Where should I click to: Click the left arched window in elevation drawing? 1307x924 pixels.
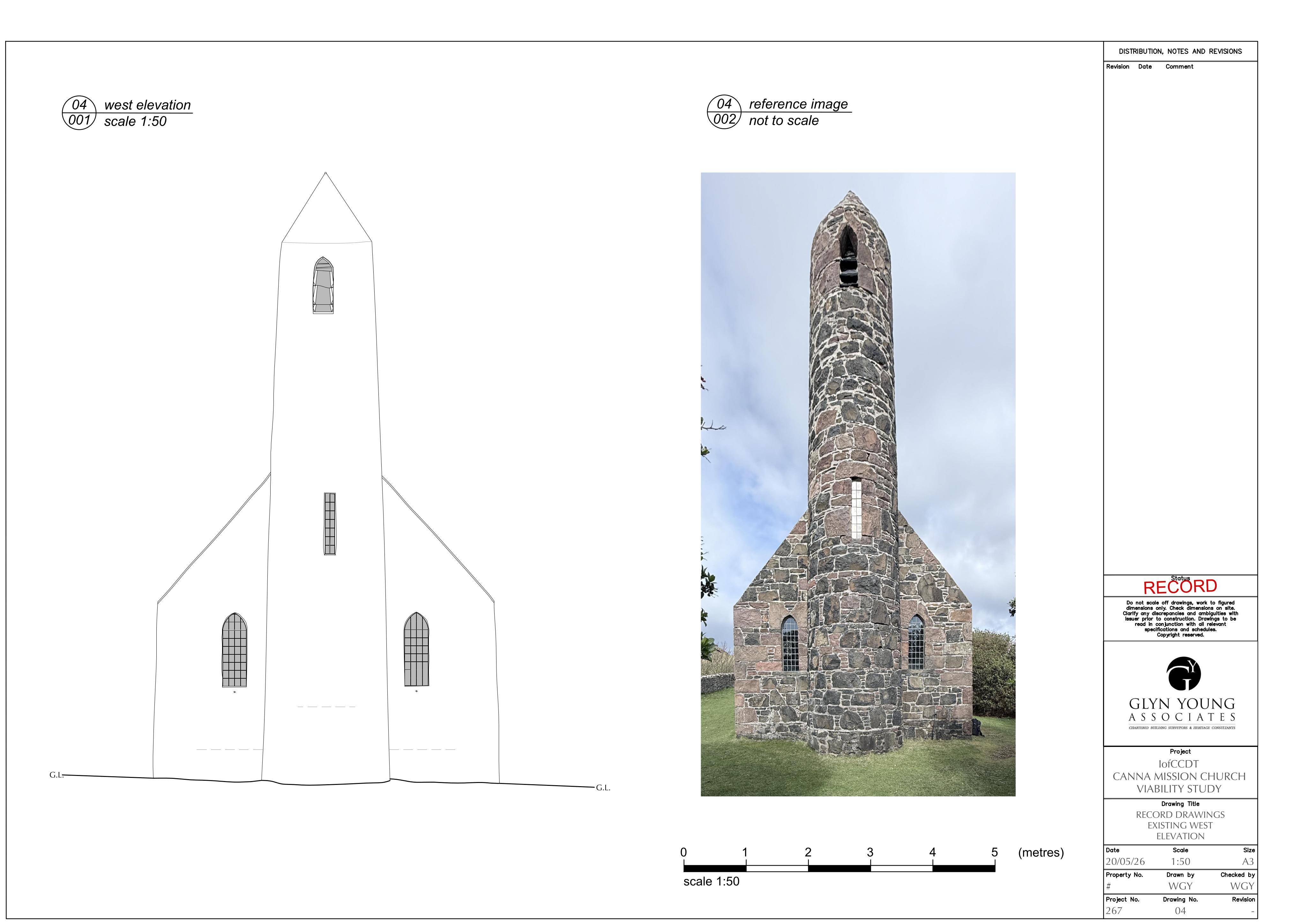[x=235, y=650]
